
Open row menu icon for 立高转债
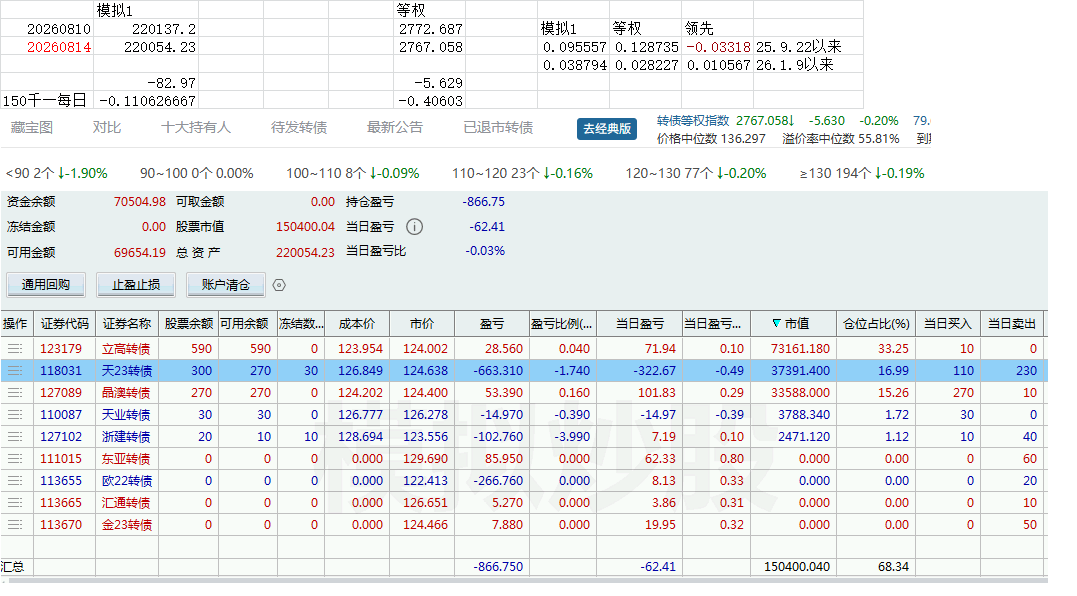(14, 349)
